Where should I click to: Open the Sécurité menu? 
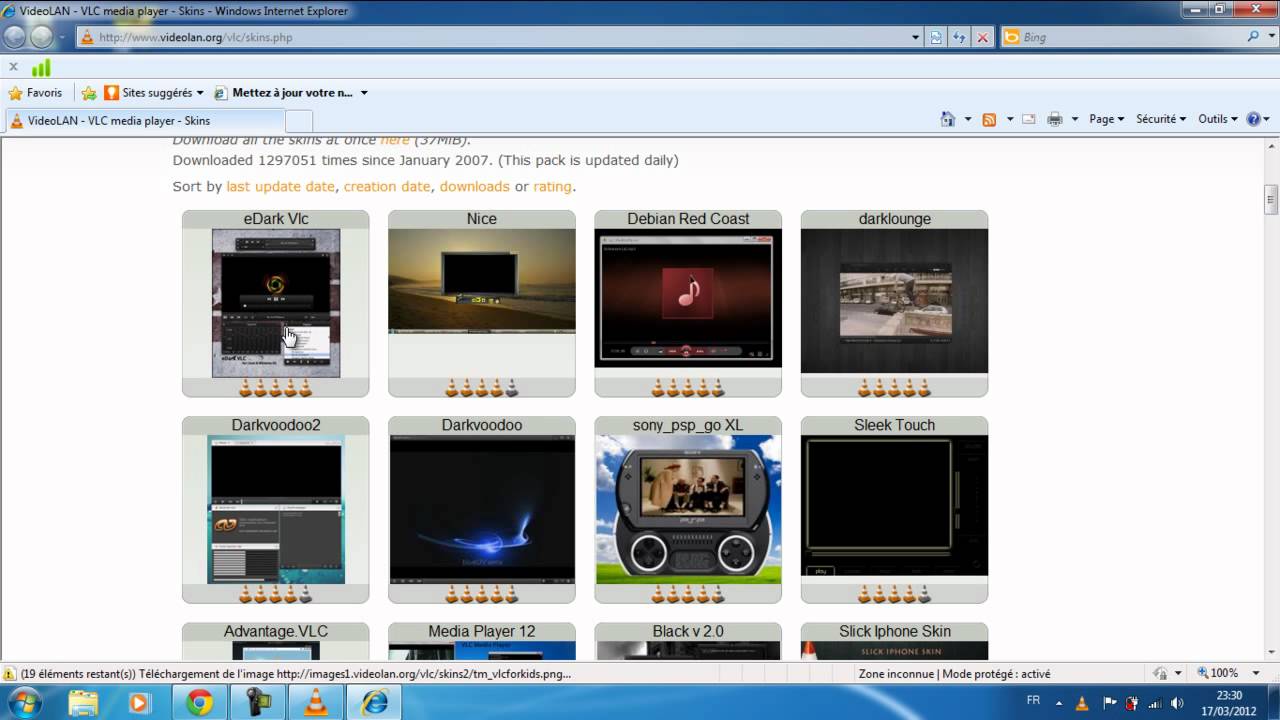pos(1161,119)
